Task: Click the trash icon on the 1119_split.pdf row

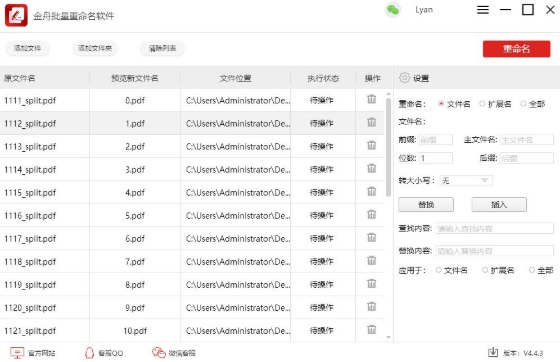Action: point(371,283)
